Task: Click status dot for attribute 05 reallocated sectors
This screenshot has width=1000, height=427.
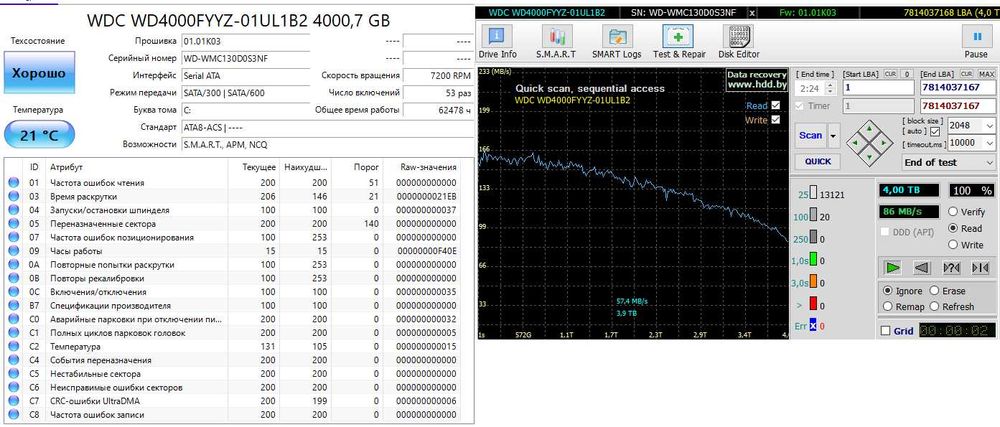Action: 13,224
